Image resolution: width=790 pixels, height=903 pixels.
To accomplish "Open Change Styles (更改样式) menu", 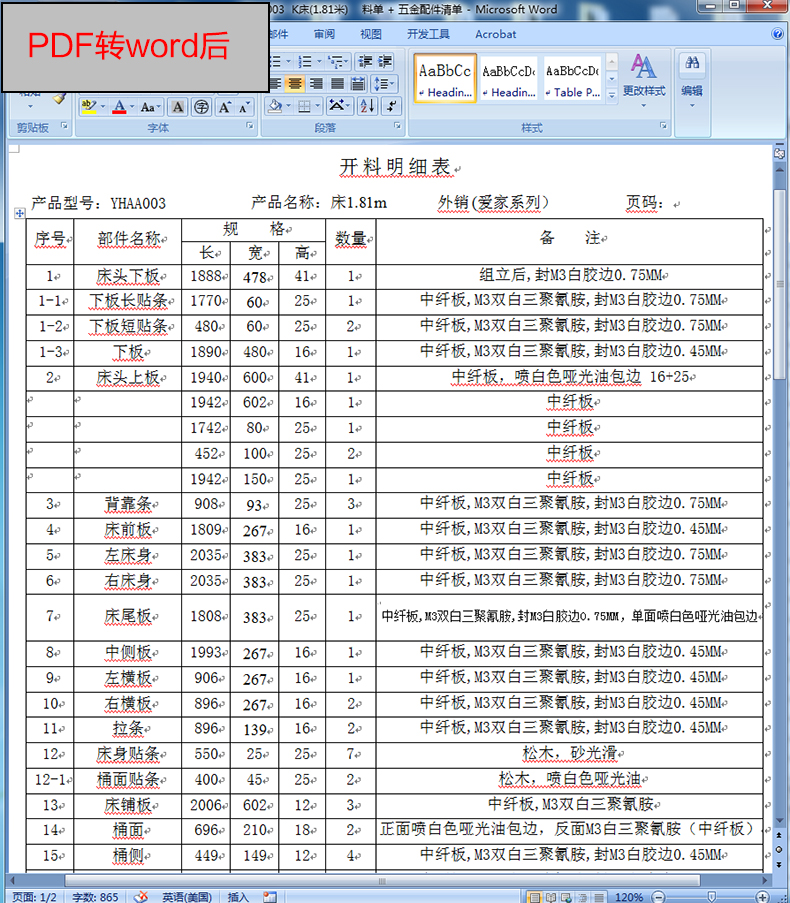I will 644,81.
